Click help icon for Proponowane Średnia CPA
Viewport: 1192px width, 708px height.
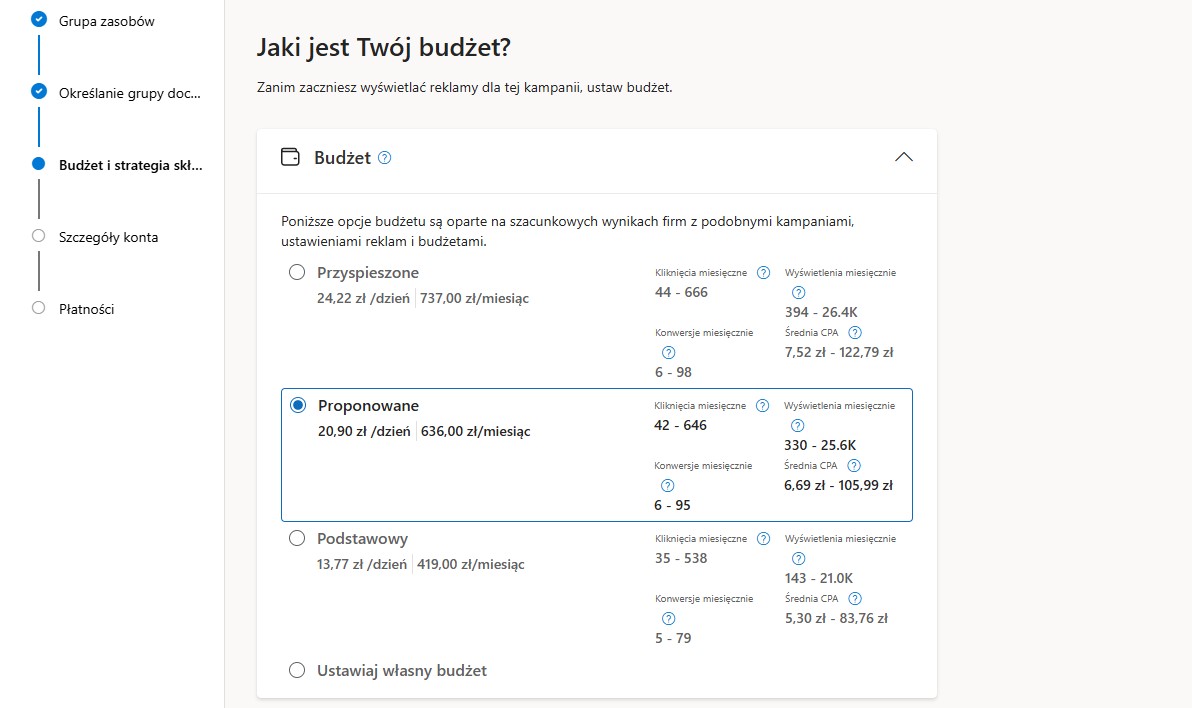[x=854, y=465]
